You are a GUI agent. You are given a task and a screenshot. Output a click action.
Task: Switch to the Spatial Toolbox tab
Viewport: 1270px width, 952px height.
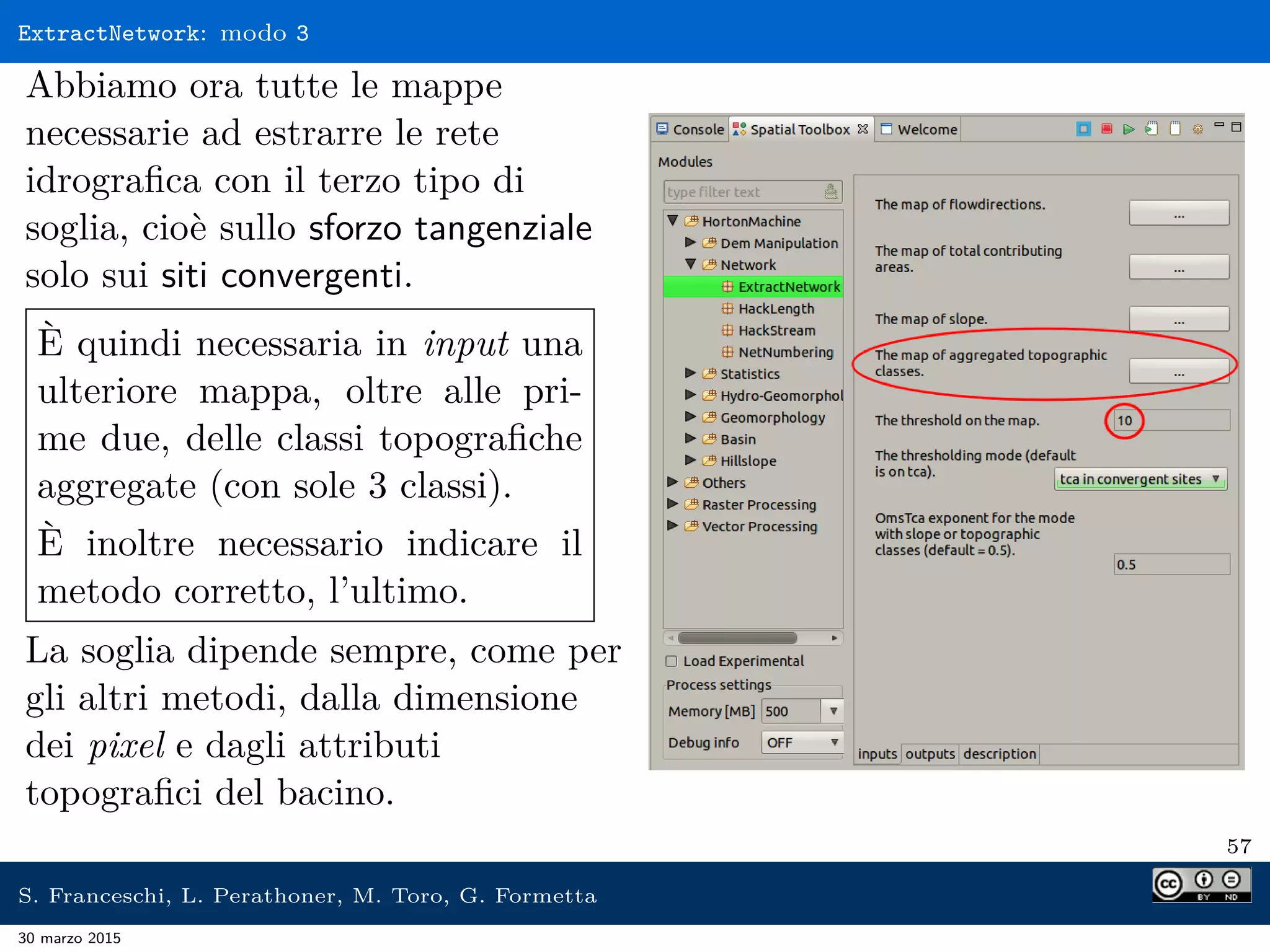[800, 129]
